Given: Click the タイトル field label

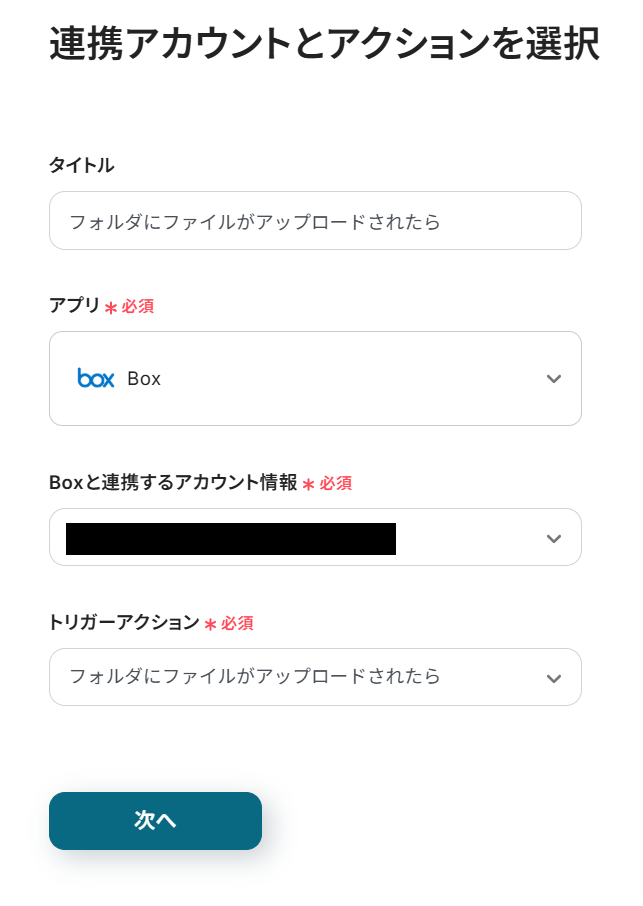Looking at the screenshot, I should (x=81, y=165).
